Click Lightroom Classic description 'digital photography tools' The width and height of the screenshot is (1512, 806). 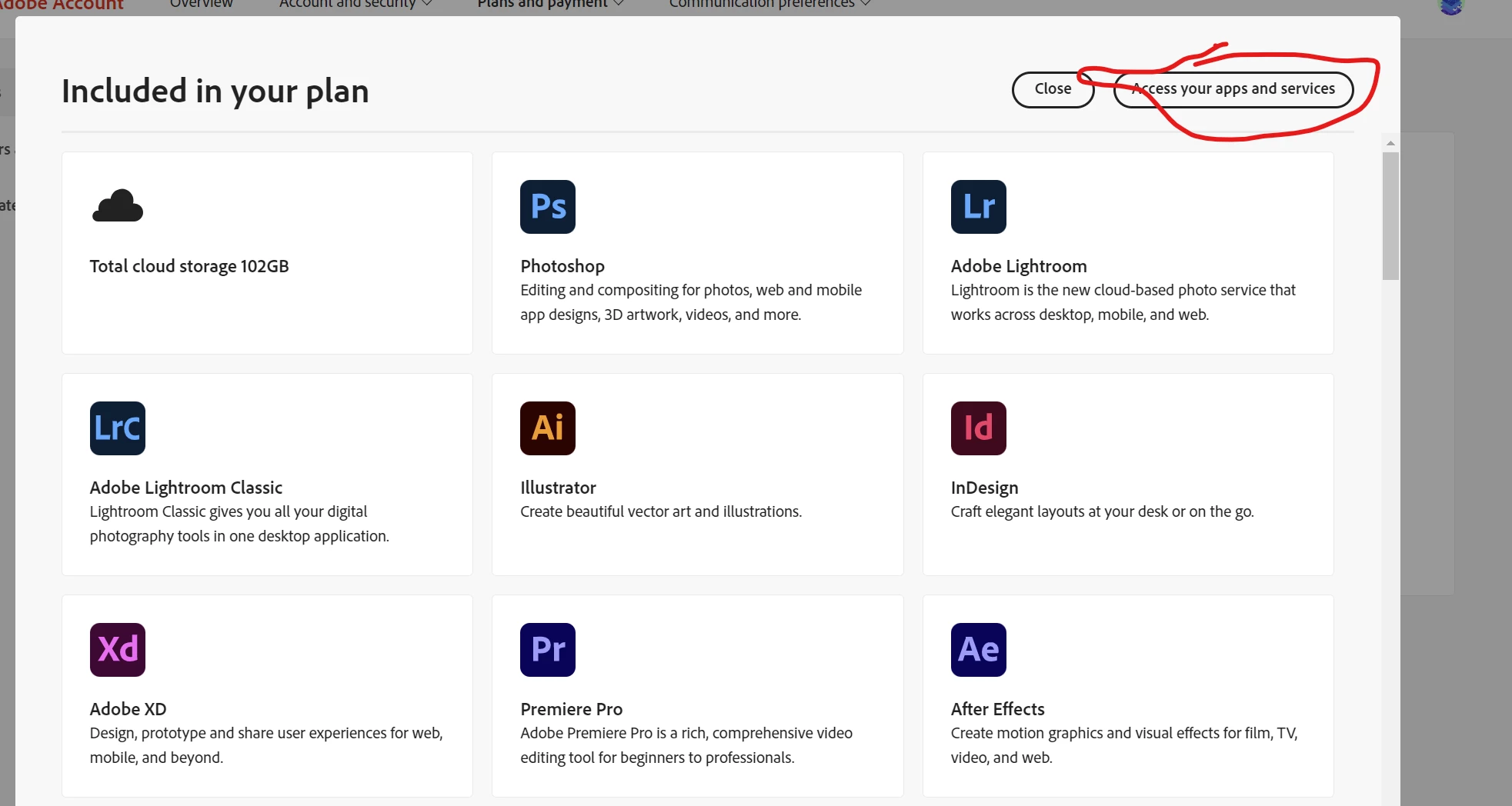239,524
